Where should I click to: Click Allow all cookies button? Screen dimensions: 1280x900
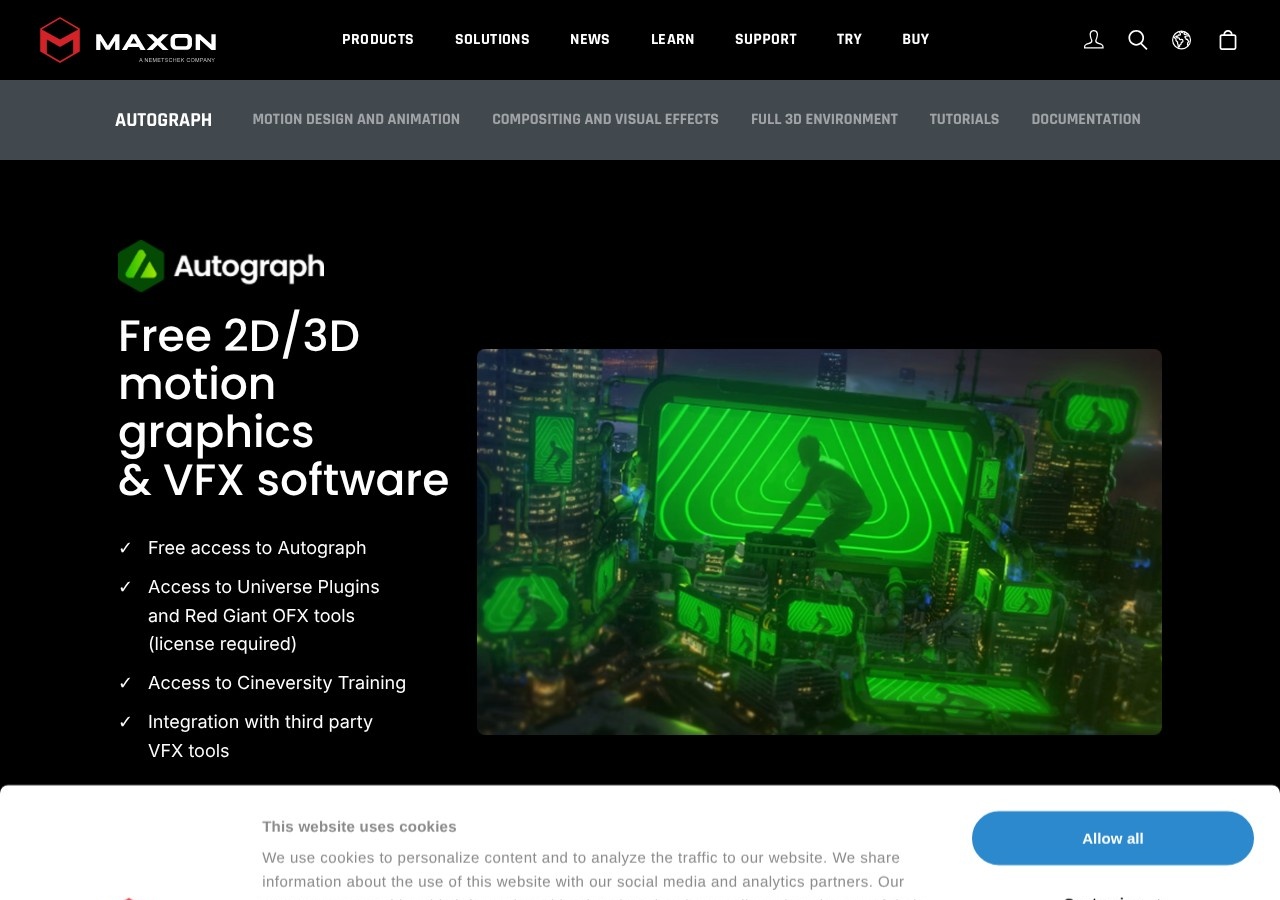click(x=1113, y=838)
